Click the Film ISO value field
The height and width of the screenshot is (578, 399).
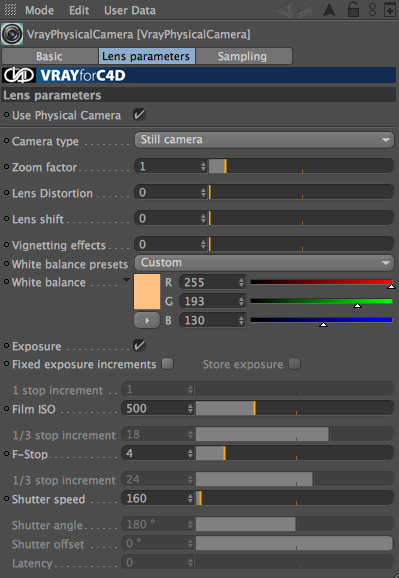(158, 408)
